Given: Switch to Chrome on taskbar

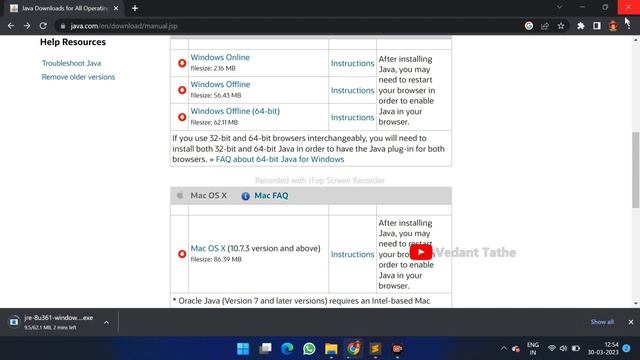Looking at the screenshot, I should [353, 349].
